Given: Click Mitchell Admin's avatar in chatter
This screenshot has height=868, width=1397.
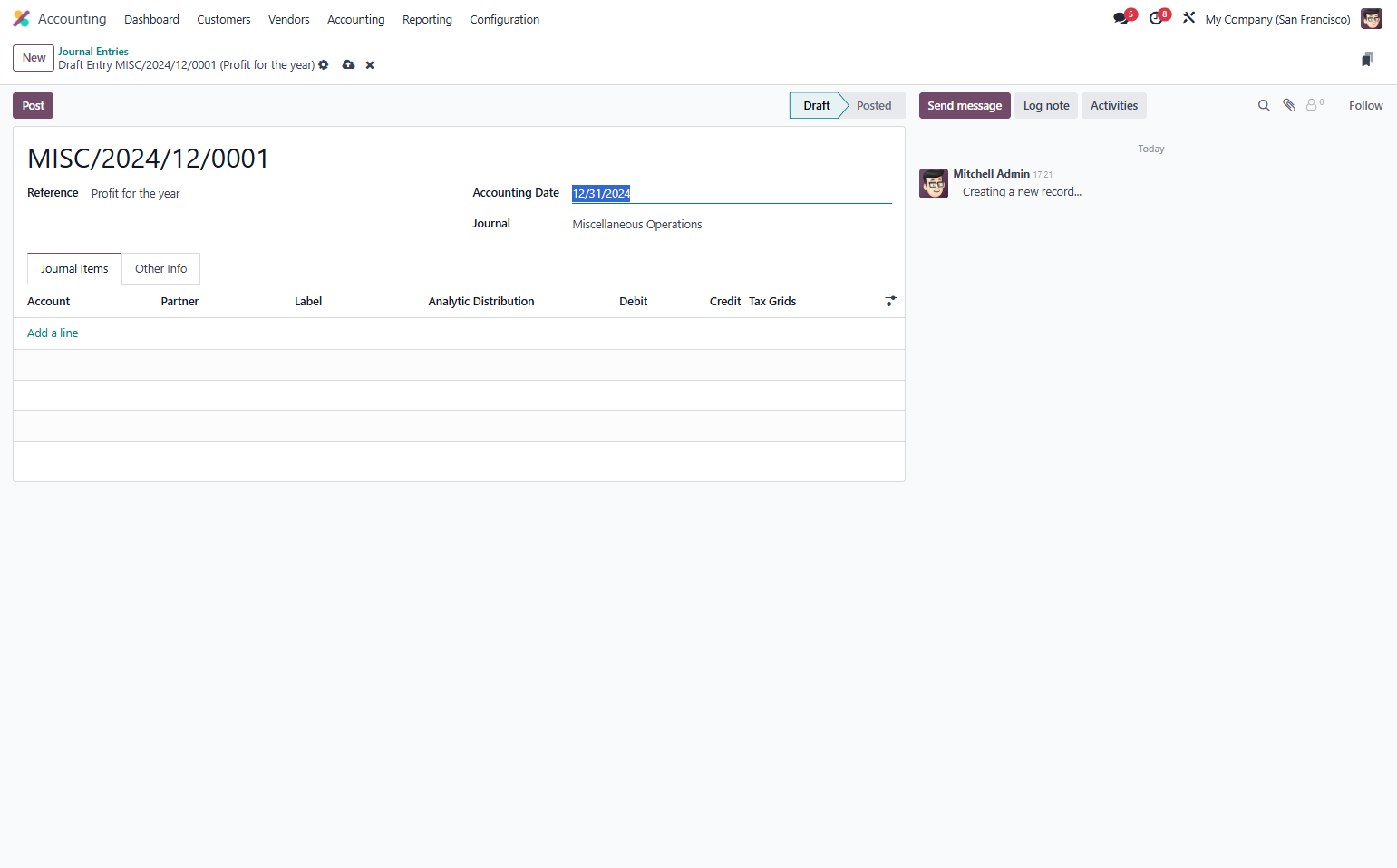Looking at the screenshot, I should click(934, 183).
